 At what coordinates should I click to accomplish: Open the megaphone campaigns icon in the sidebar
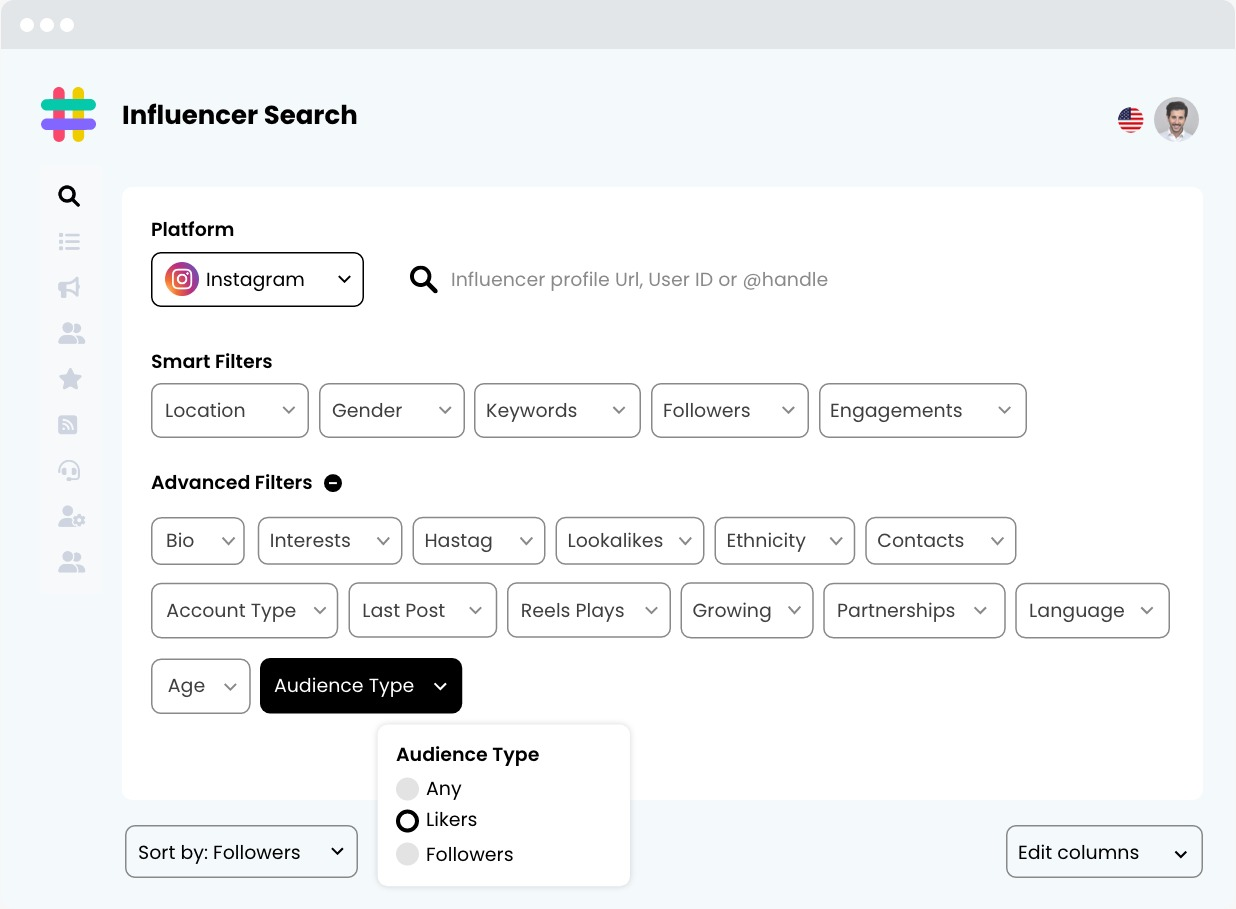click(69, 288)
